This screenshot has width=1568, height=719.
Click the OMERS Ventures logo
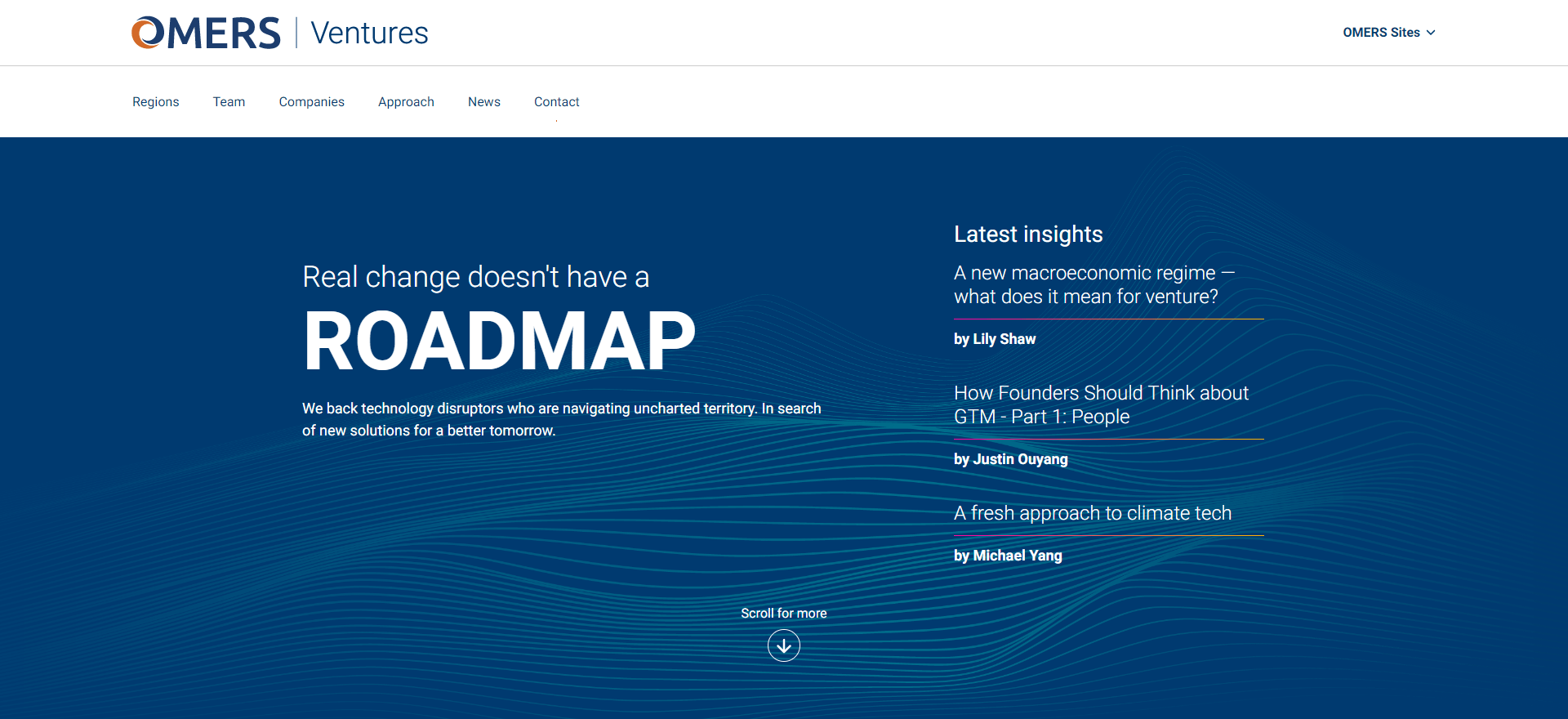pyautogui.click(x=279, y=33)
